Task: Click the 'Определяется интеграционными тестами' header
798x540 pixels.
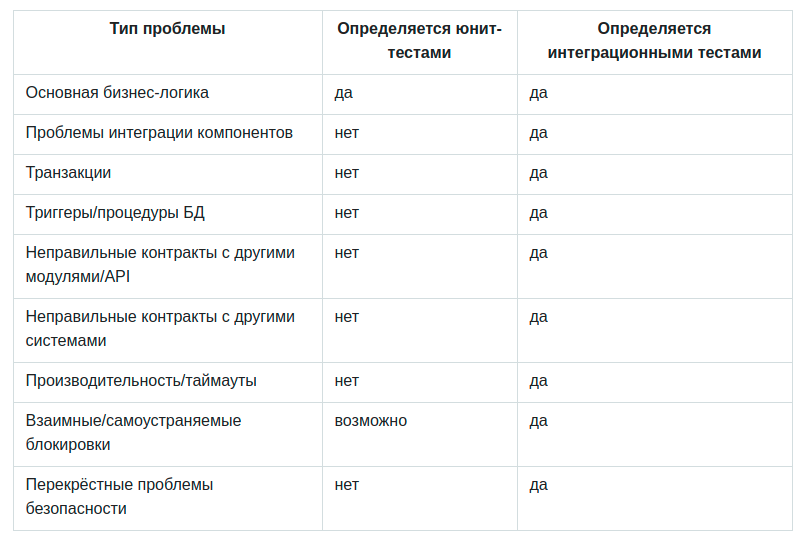Action: [653, 41]
